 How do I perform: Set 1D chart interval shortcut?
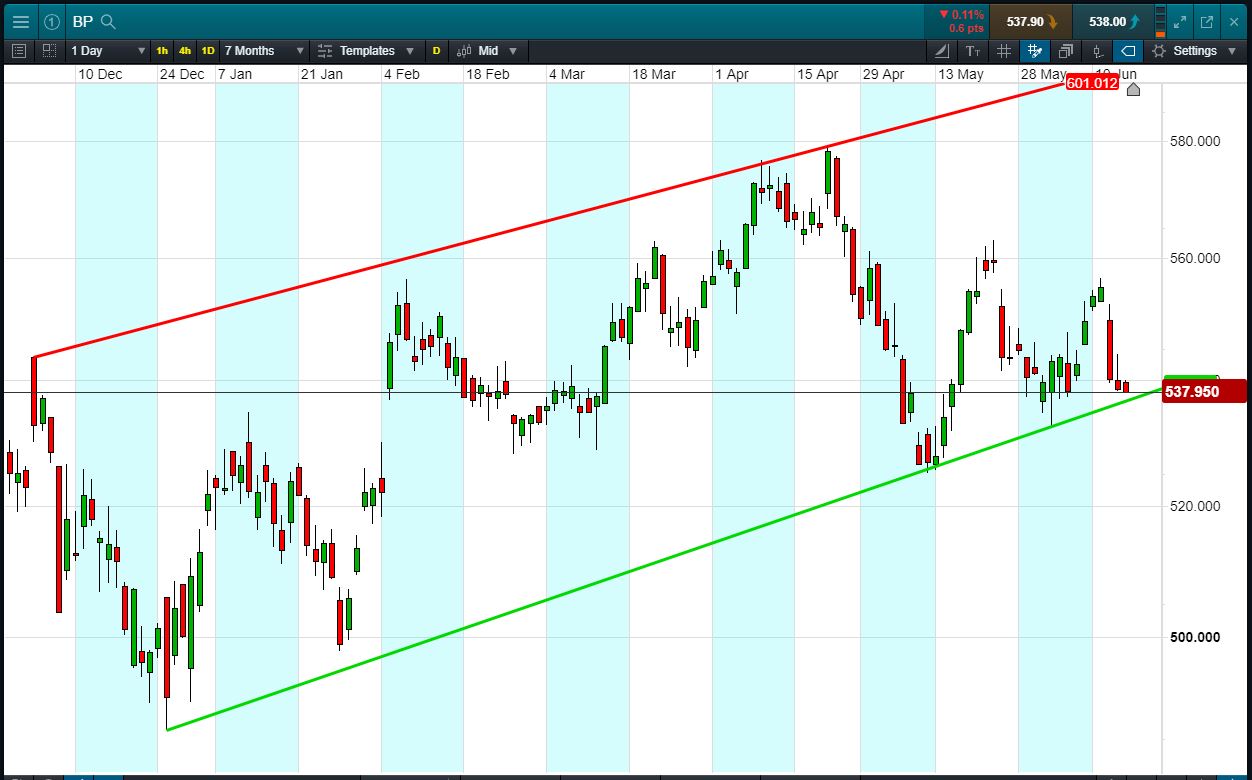coord(208,50)
